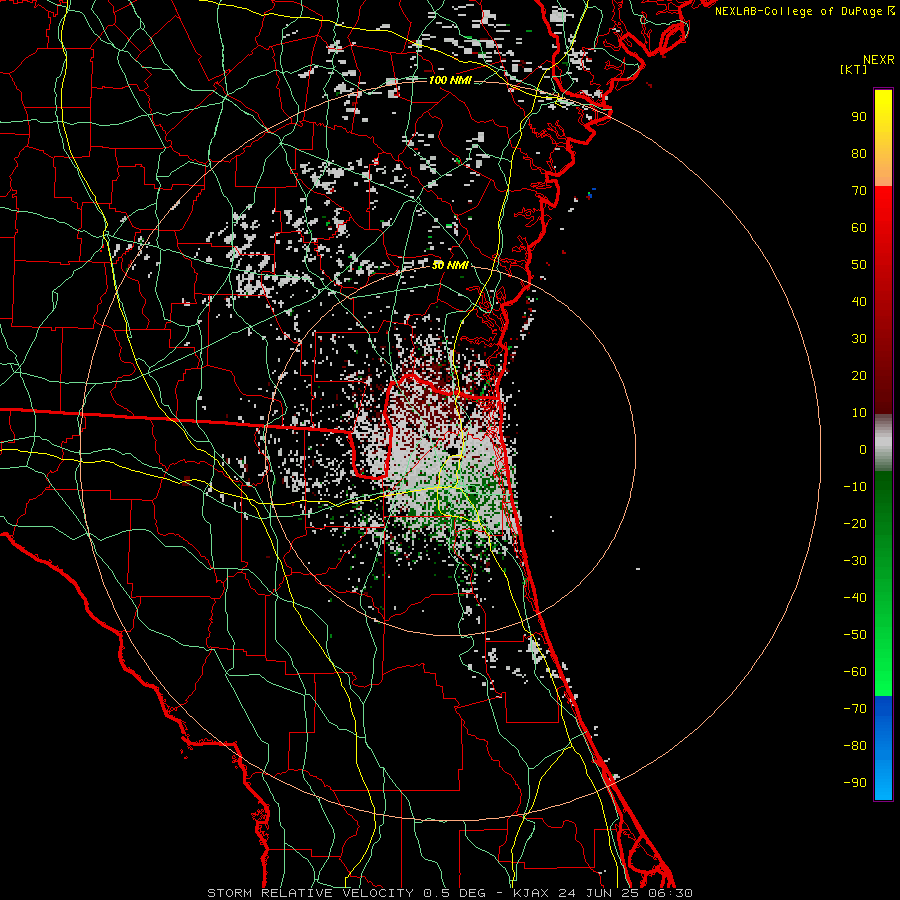Click the positive 20 scale value

tap(859, 376)
